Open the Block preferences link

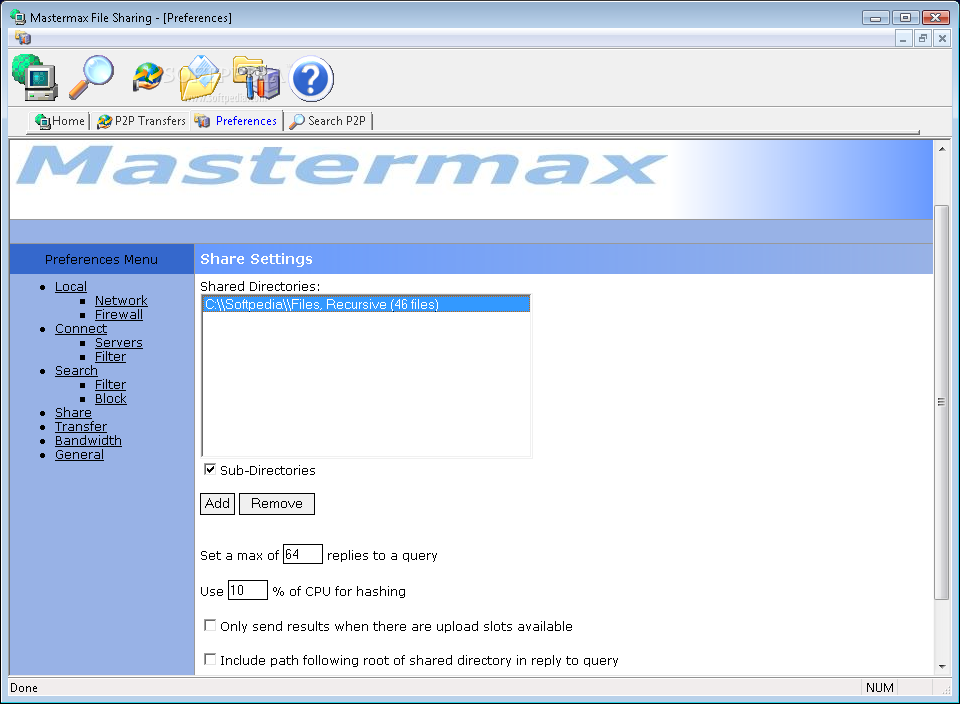tap(111, 399)
